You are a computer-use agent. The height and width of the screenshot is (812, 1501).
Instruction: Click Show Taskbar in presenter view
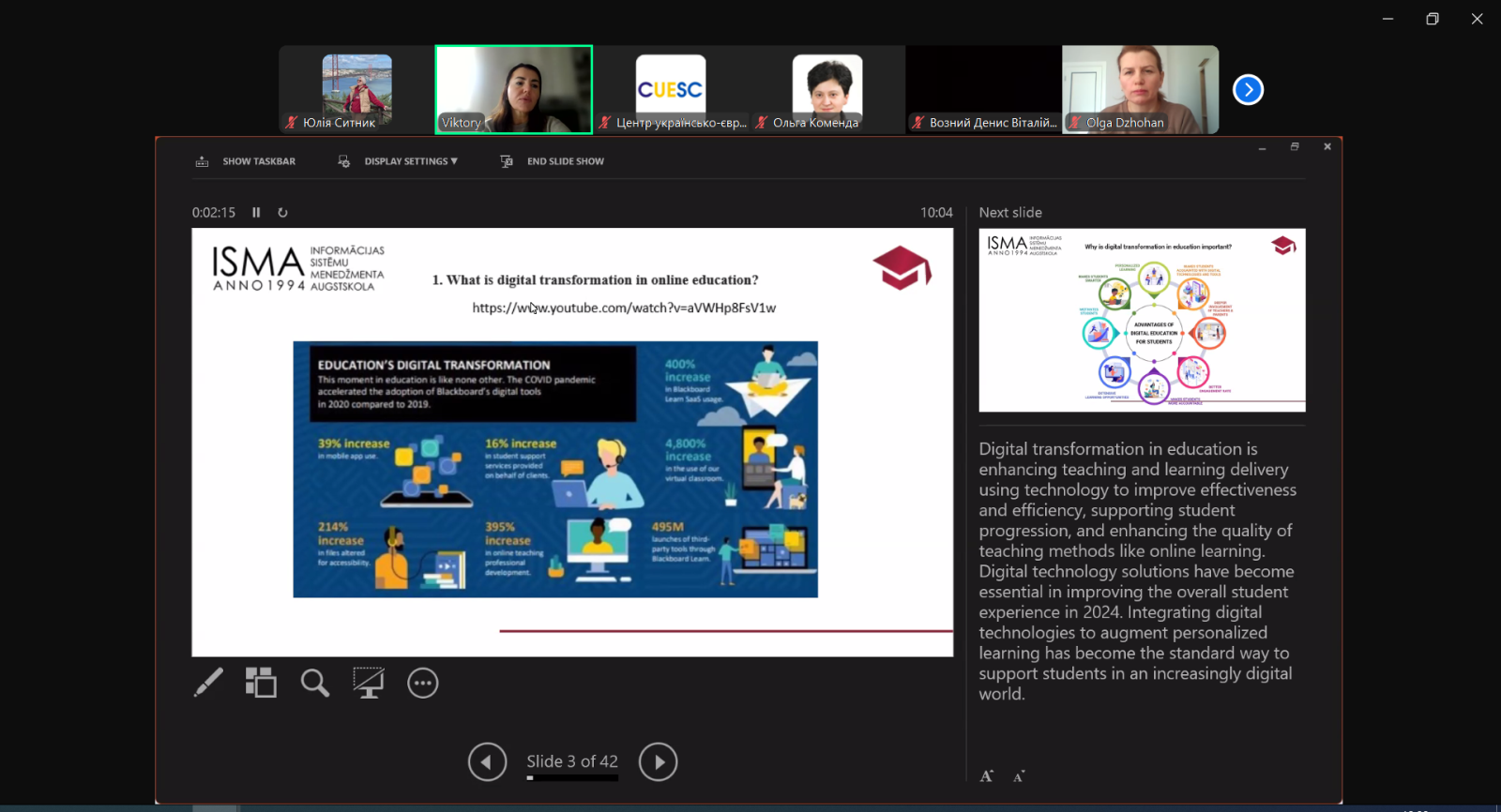[259, 161]
